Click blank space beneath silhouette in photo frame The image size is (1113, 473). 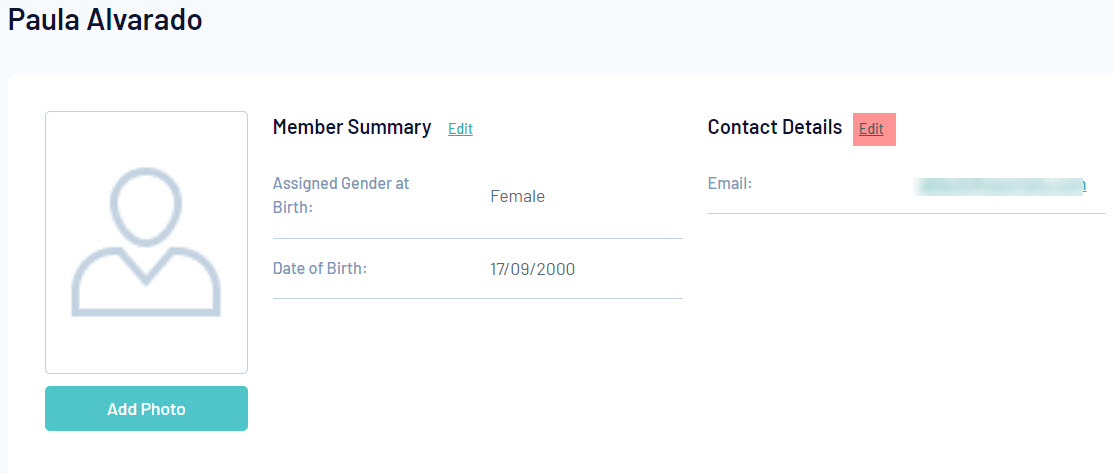[146, 345]
